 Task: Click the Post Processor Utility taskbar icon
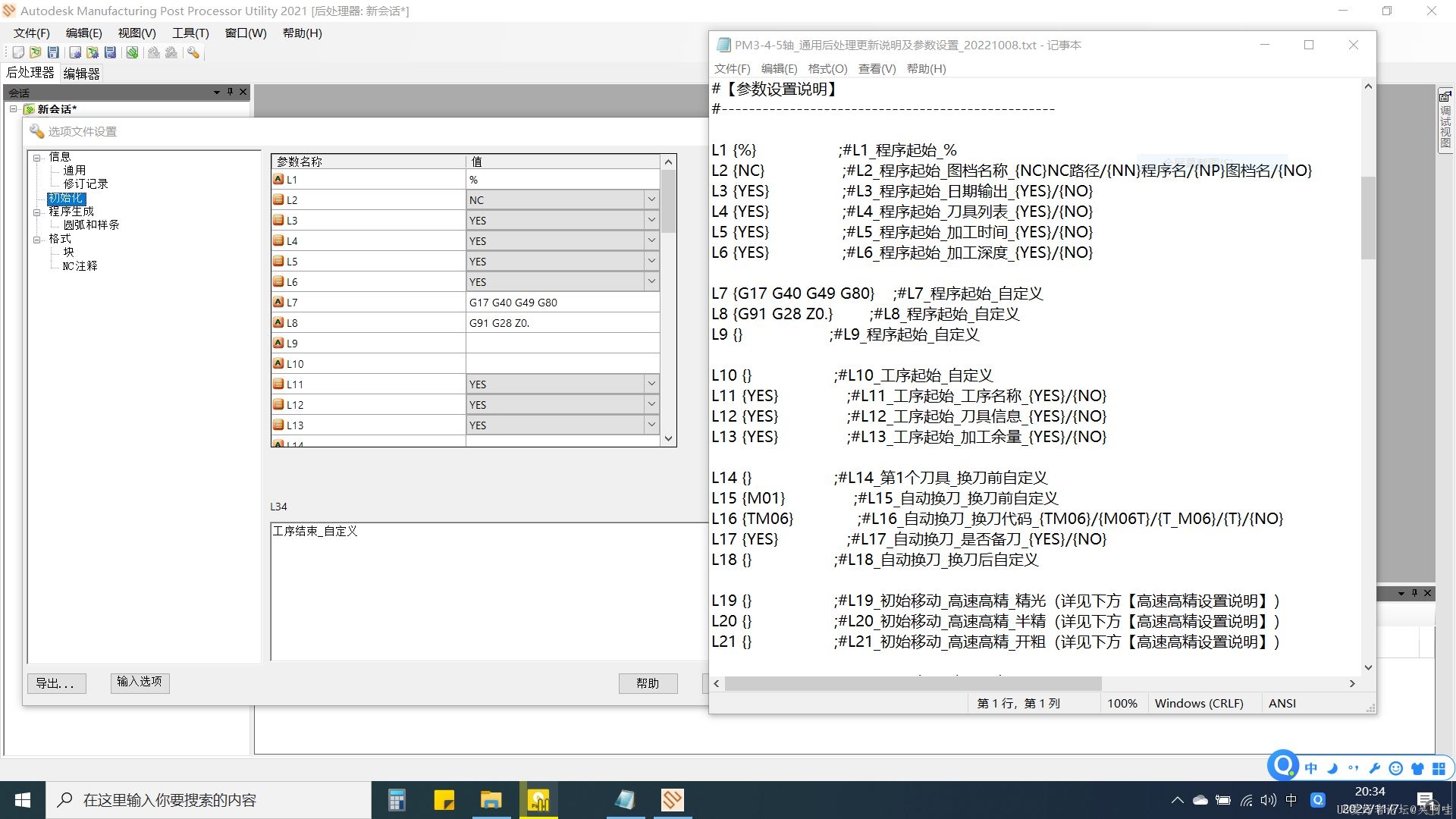click(673, 800)
